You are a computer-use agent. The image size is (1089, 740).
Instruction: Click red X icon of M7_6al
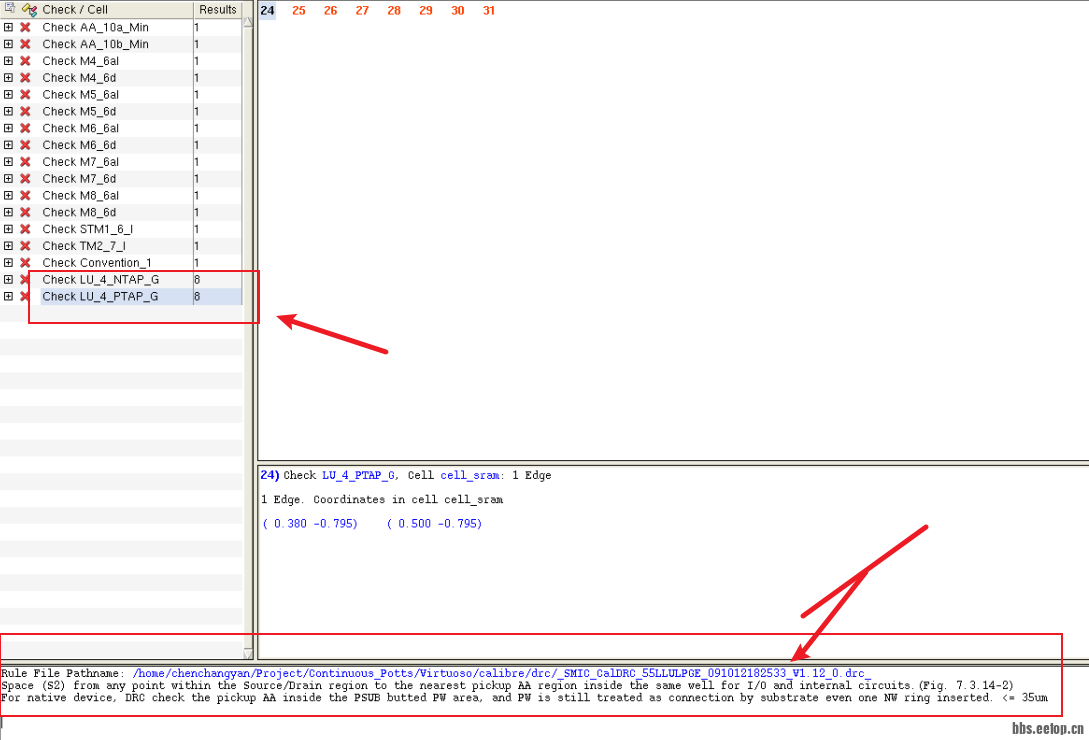click(x=25, y=162)
